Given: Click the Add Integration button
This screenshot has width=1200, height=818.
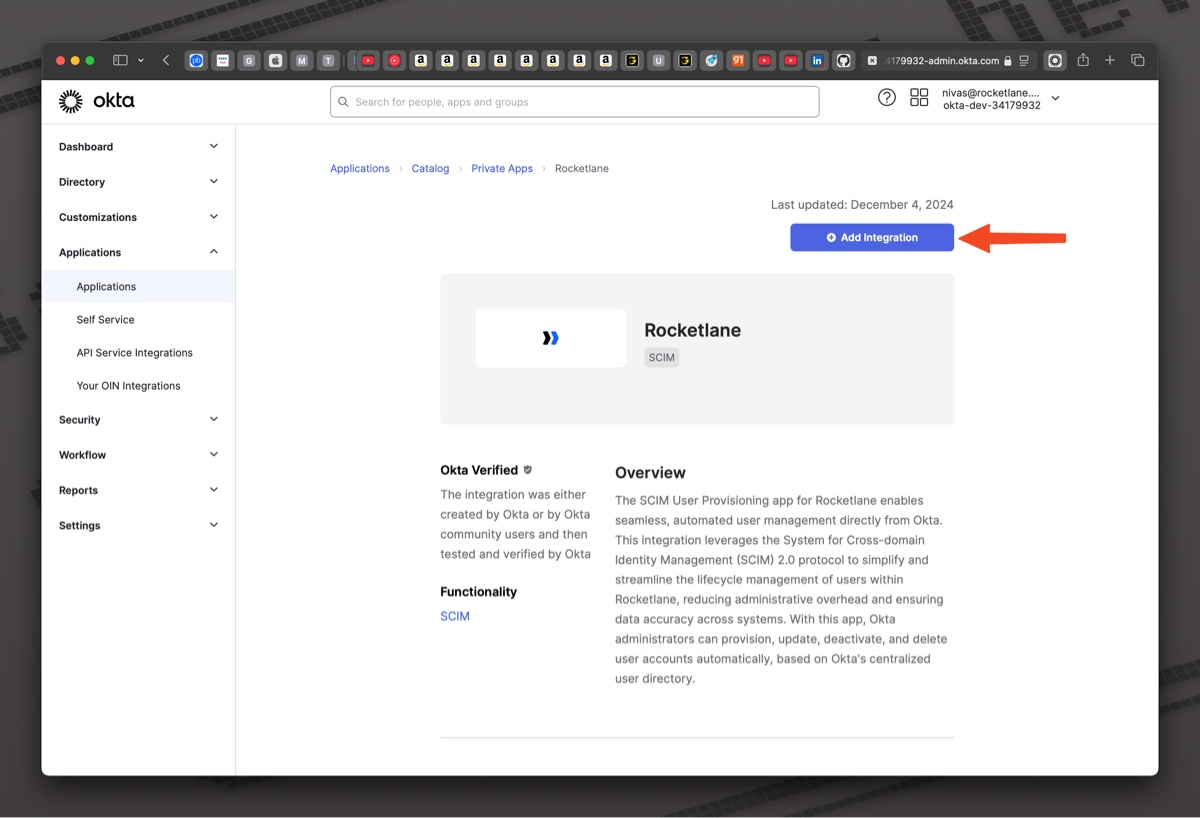Looking at the screenshot, I should pyautogui.click(x=872, y=237).
